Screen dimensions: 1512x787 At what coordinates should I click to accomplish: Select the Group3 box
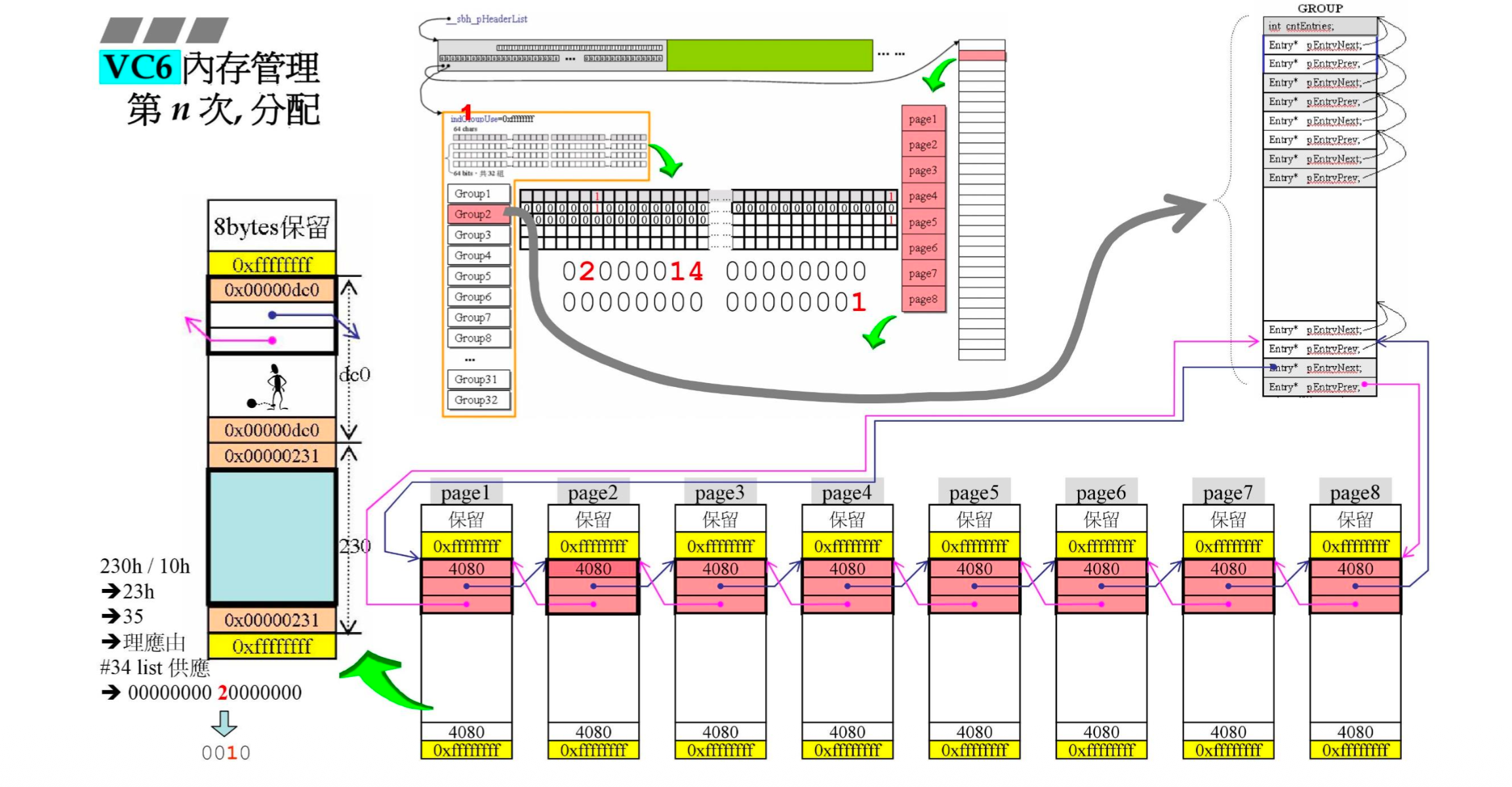[x=479, y=235]
